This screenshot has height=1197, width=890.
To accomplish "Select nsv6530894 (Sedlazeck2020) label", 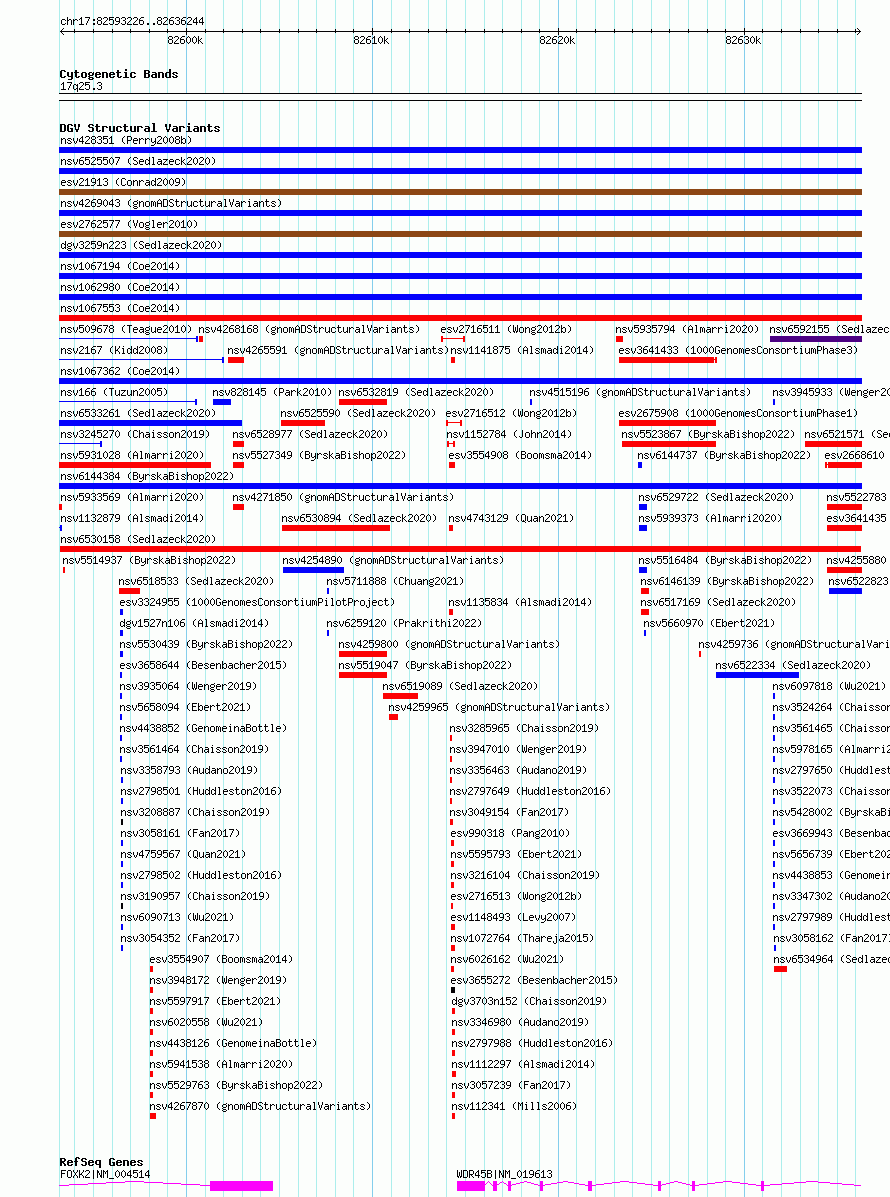I will pyautogui.click(x=359, y=518).
